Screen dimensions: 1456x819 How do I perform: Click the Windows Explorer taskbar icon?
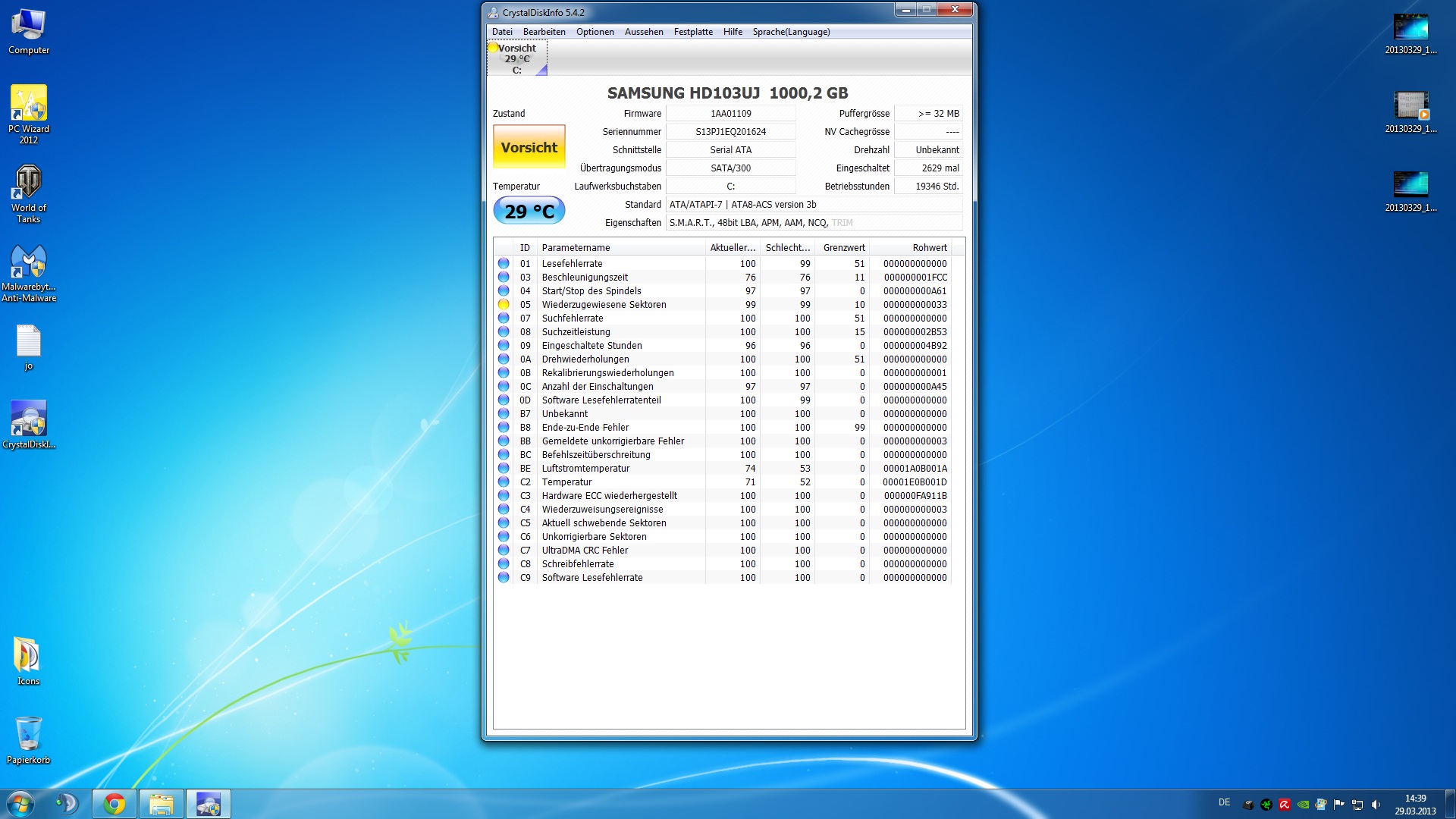(x=161, y=804)
